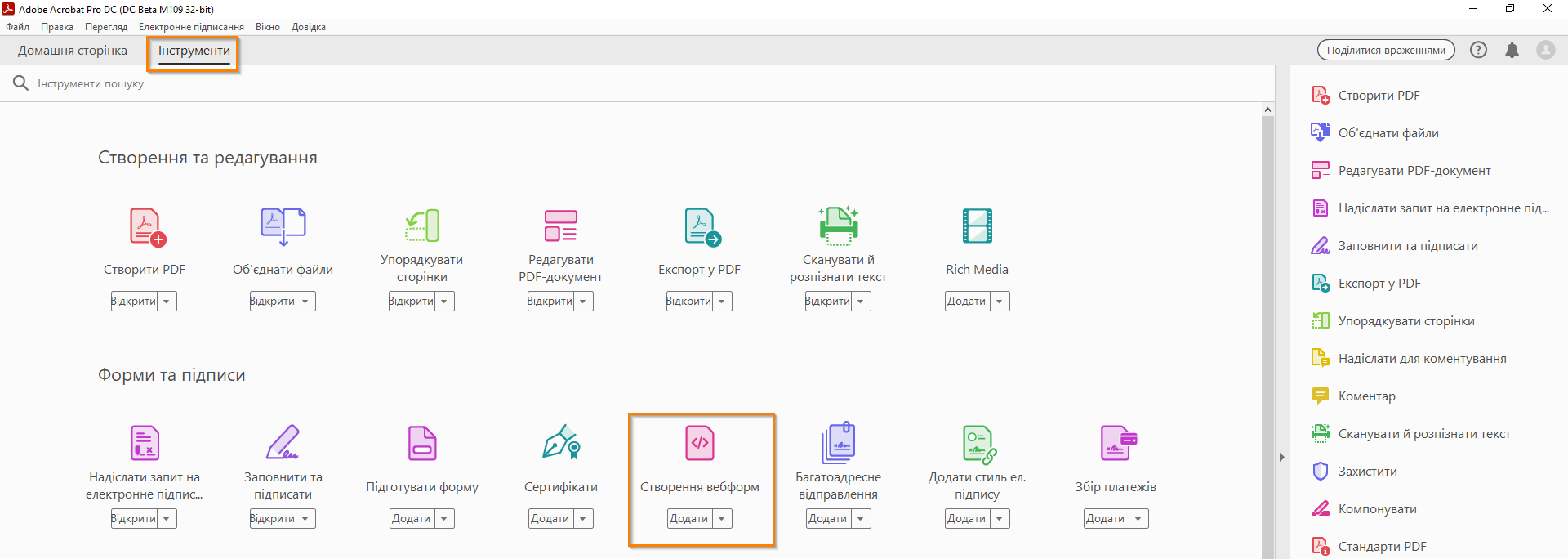The image size is (1568, 559).
Task: Open dropdown arrow under Експорт у PDF
Action: click(722, 302)
